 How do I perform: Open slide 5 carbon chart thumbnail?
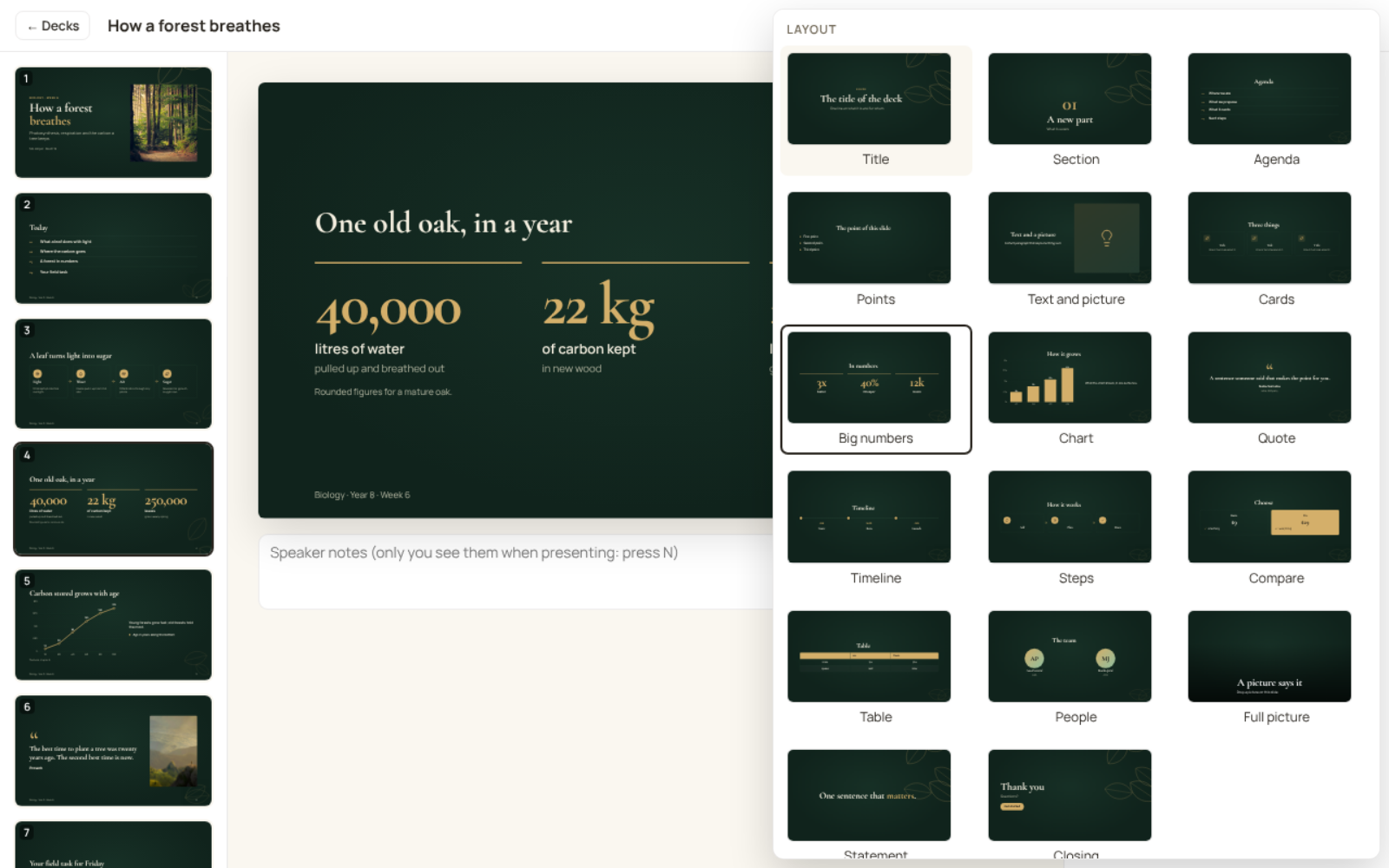click(x=113, y=625)
